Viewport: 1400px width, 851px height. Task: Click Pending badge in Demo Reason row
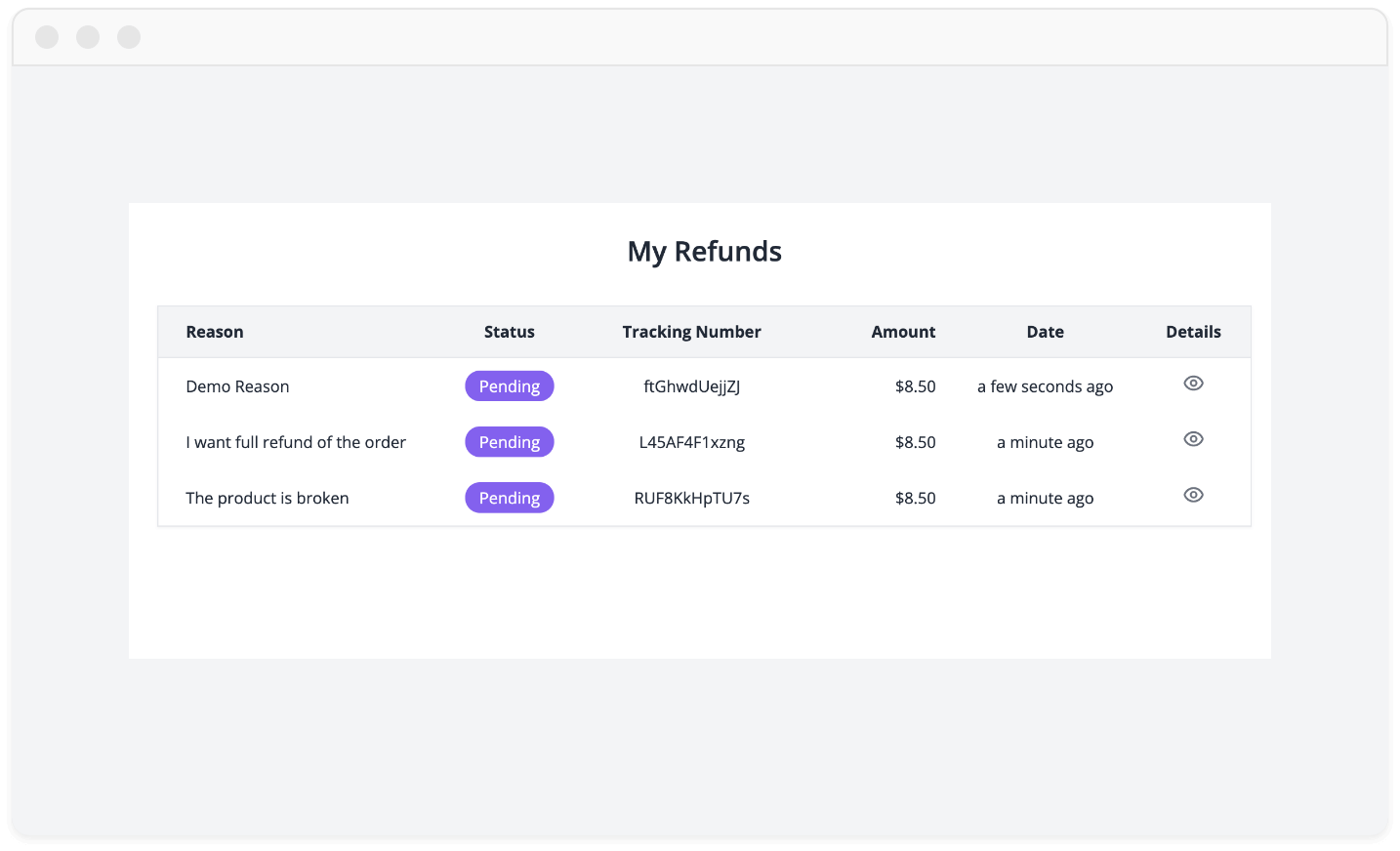click(509, 386)
